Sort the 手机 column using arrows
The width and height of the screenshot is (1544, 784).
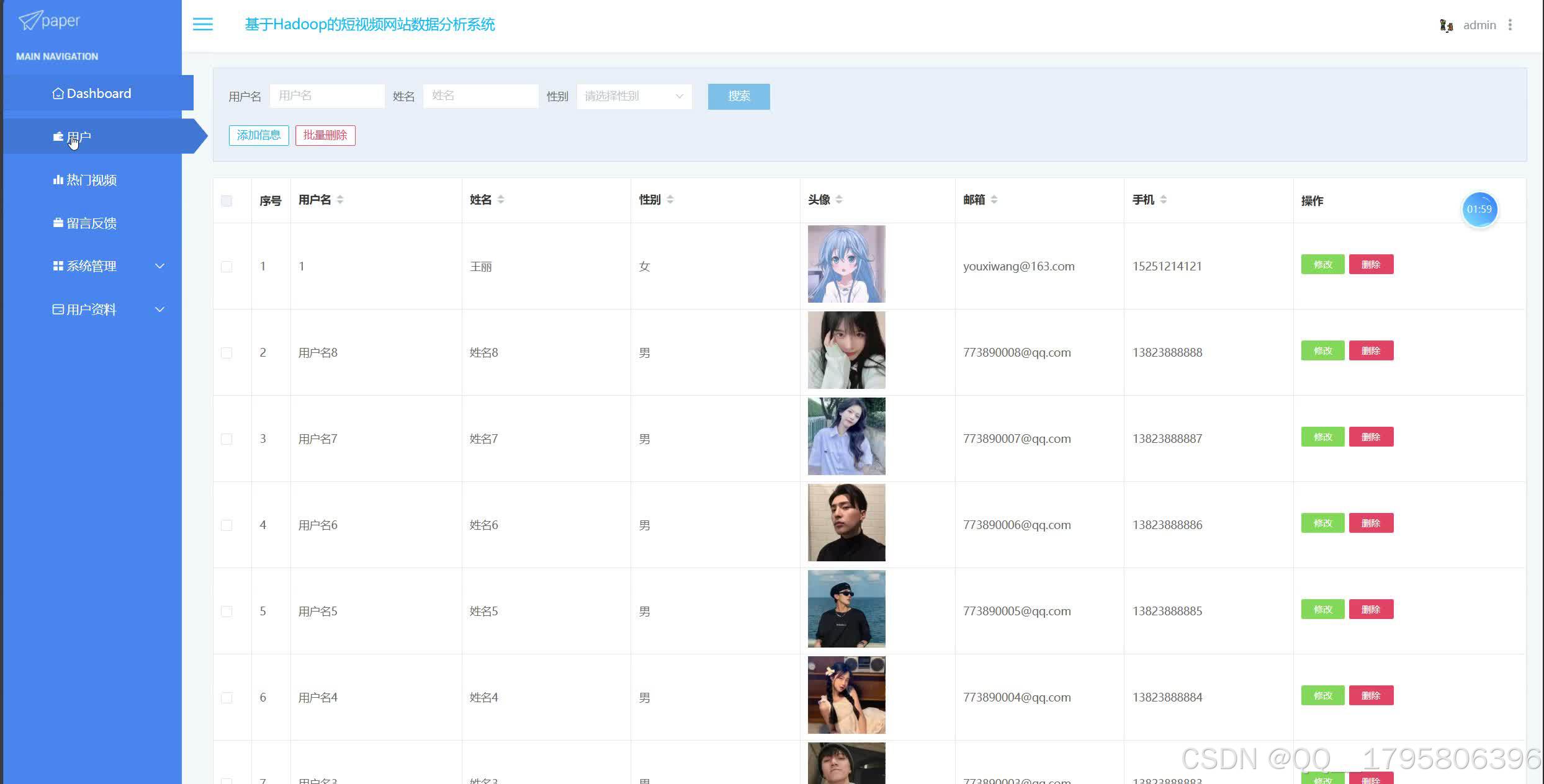(x=1164, y=199)
